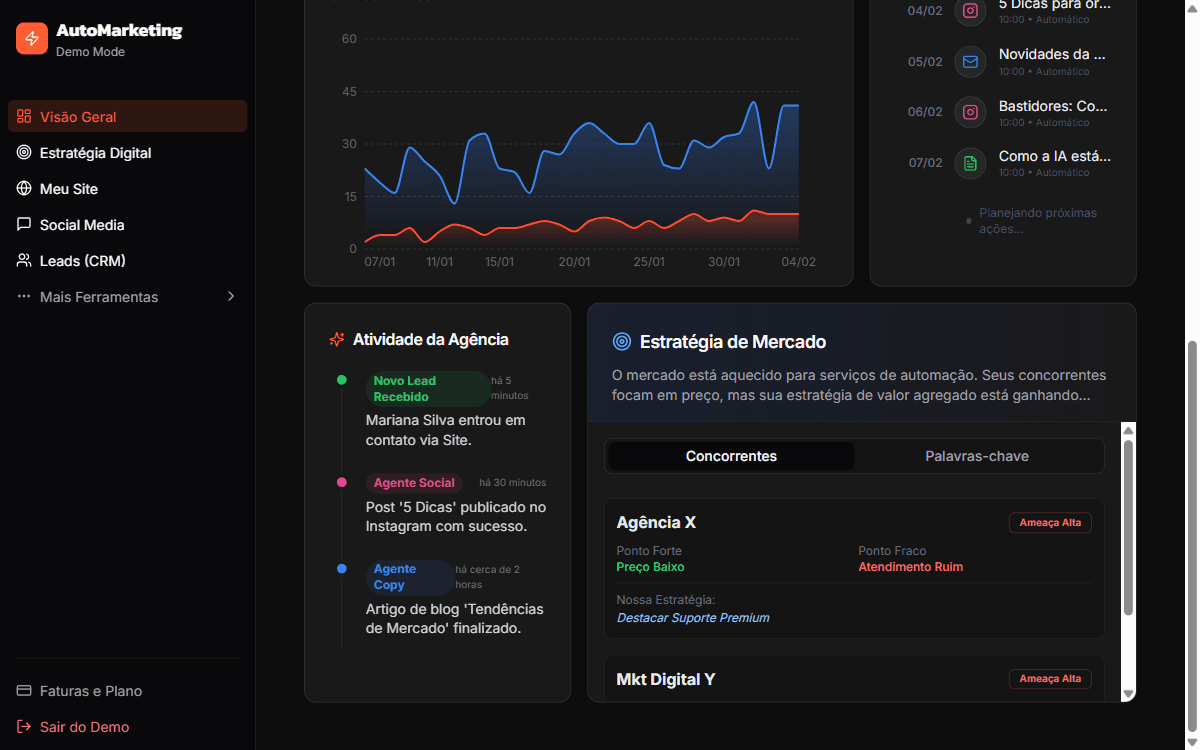Click the Ameaça Alta badge on Agência X

click(x=1050, y=522)
